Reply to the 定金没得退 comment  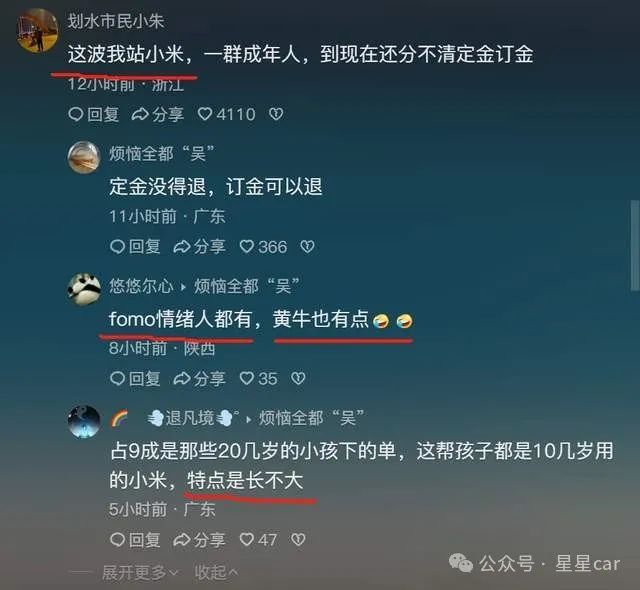(x=135, y=247)
